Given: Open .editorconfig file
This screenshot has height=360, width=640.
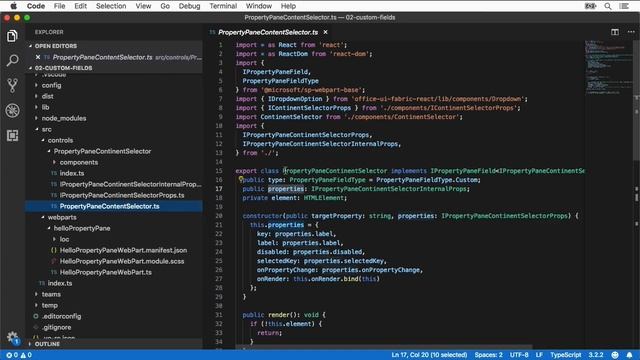Looking at the screenshot, I should pos(61,316).
